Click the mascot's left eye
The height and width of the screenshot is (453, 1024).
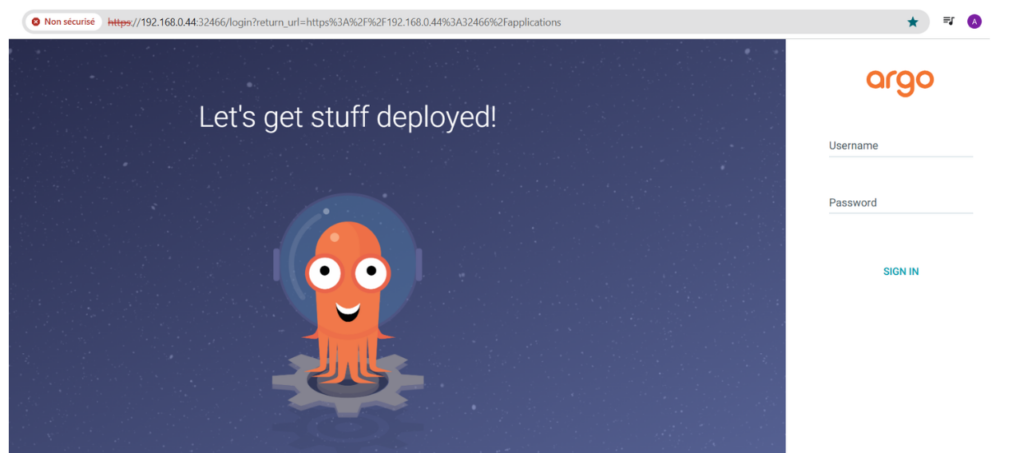pyautogui.click(x=324, y=271)
